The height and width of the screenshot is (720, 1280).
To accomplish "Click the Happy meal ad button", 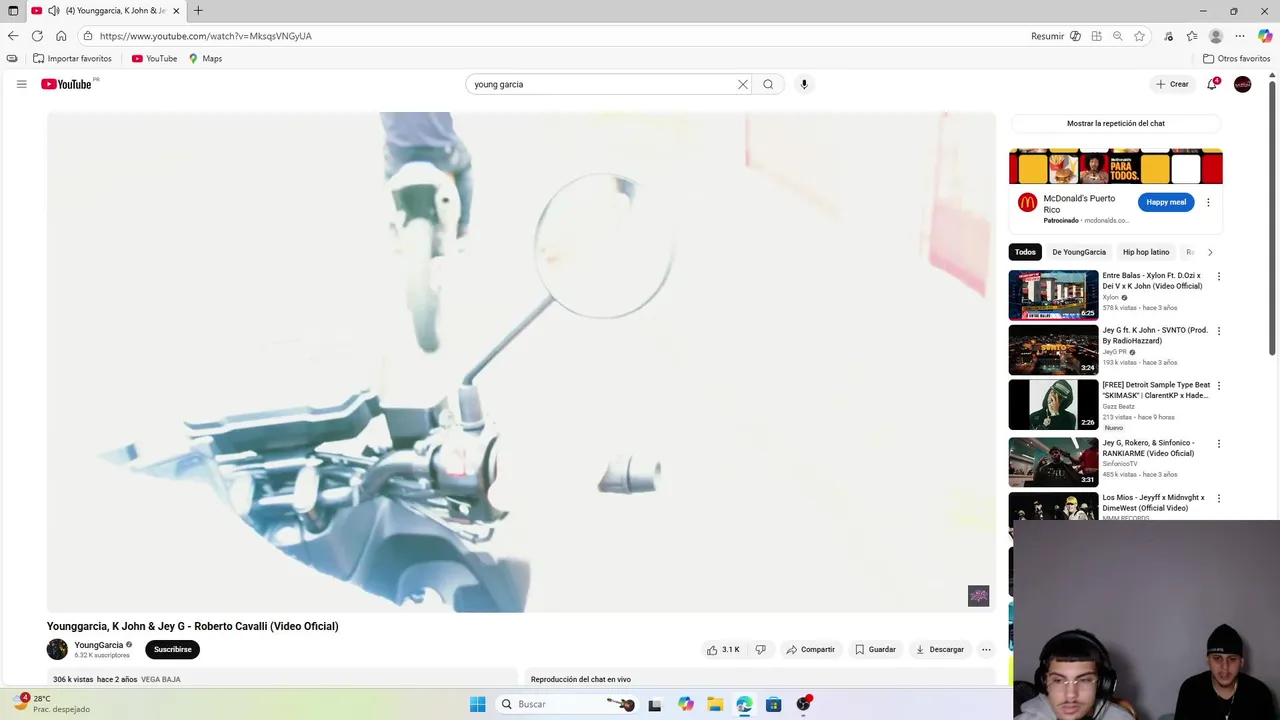I will pos(1166,202).
